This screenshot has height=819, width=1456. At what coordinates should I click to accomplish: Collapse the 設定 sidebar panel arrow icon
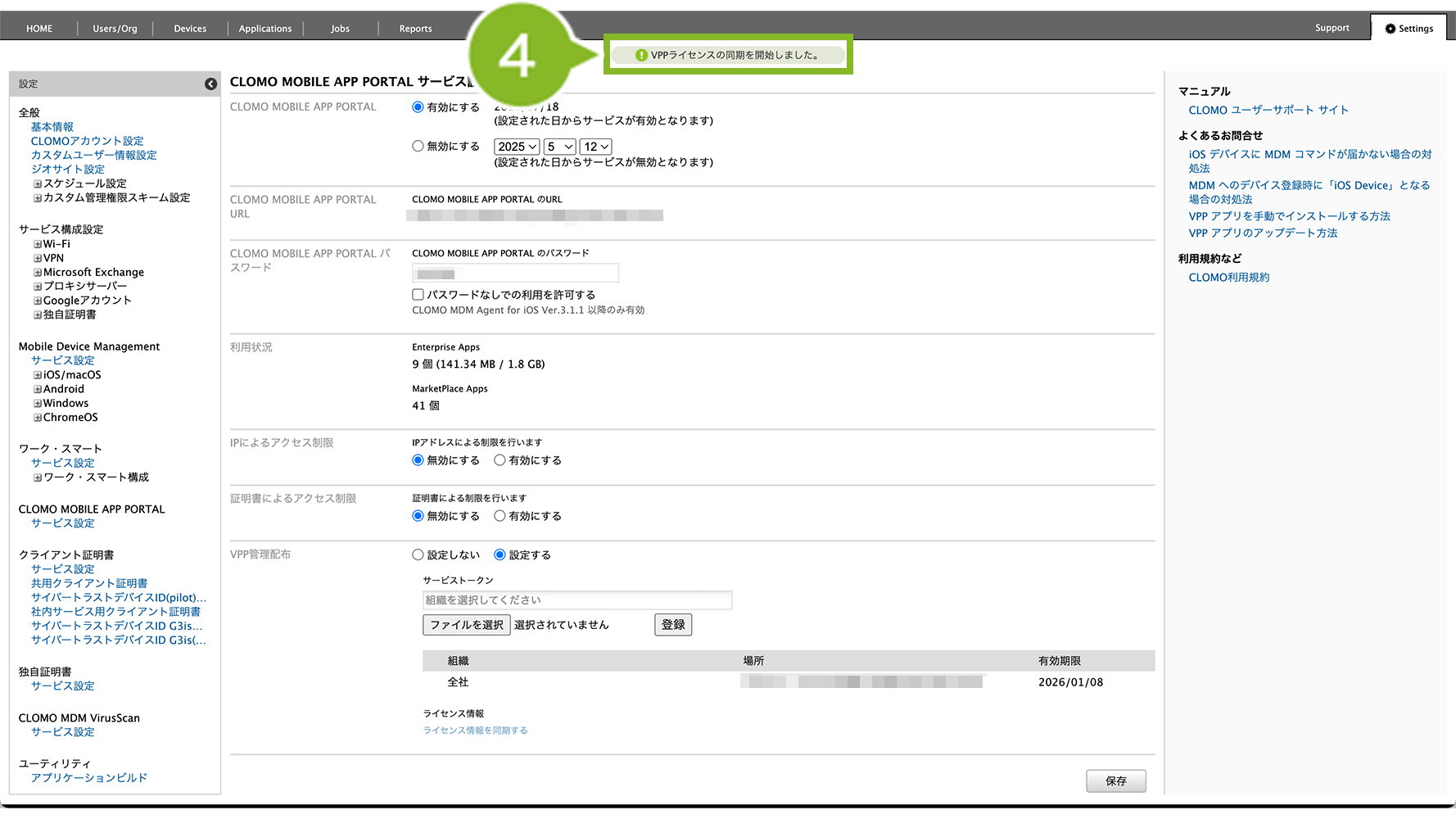210,84
